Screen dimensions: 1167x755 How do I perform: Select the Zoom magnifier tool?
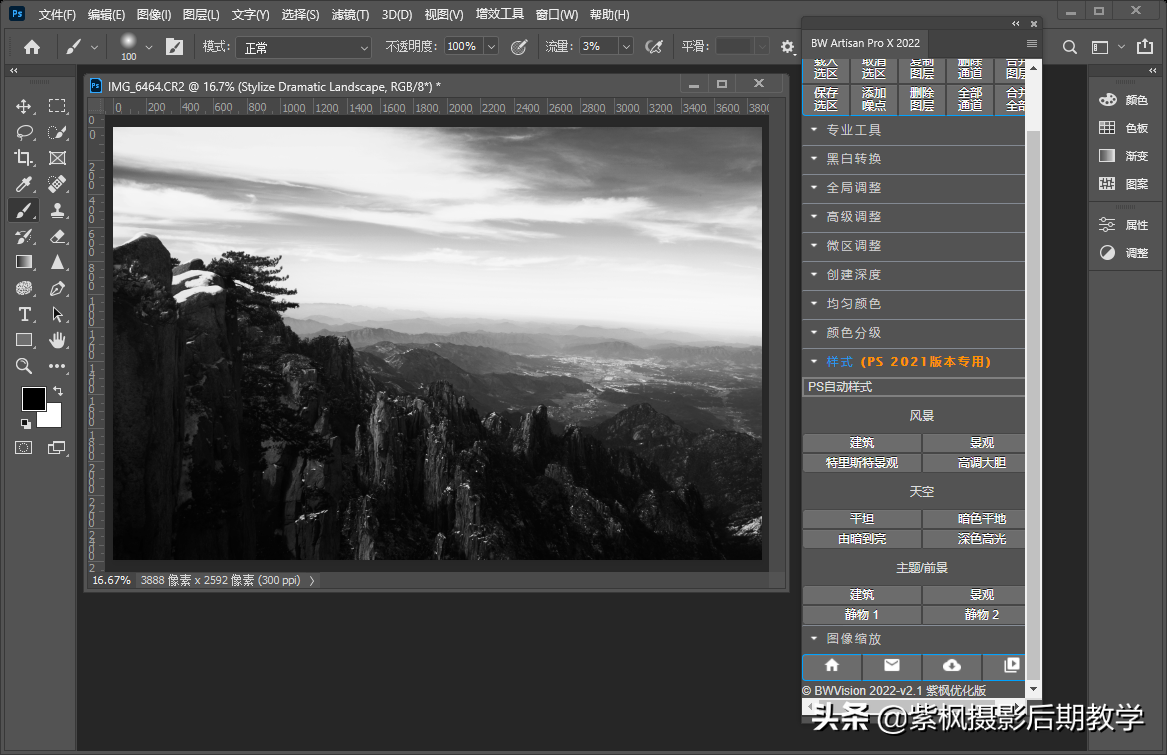coord(24,366)
